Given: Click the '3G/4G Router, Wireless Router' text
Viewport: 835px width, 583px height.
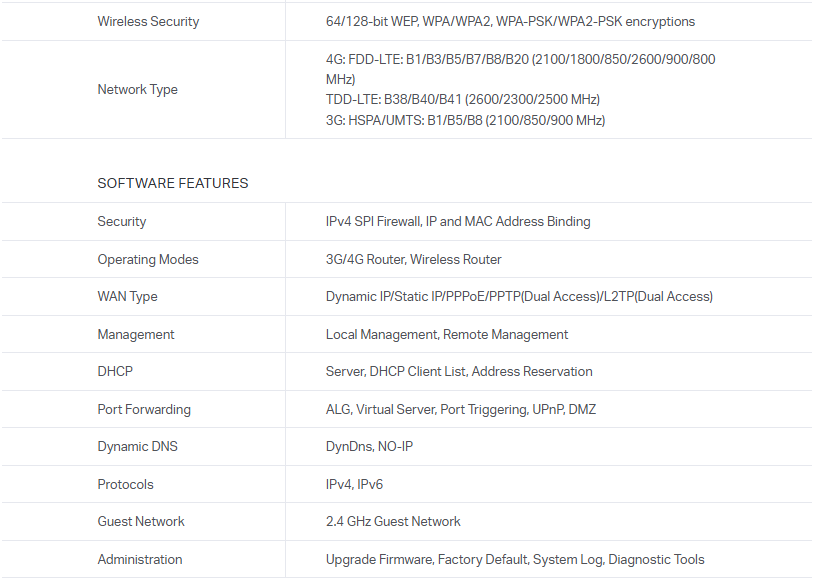Looking at the screenshot, I should (x=414, y=259).
